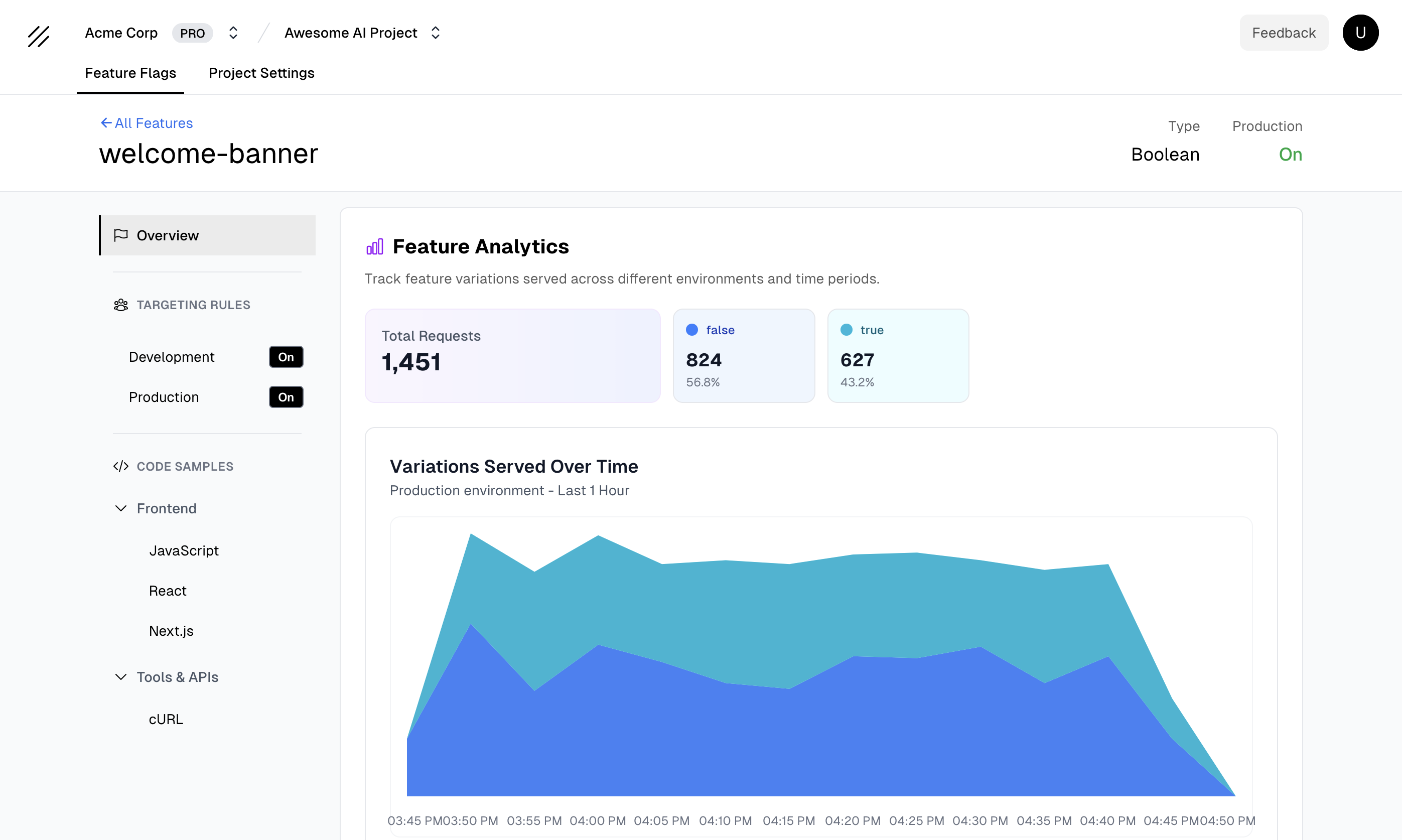The width and height of the screenshot is (1402, 840).
Task: Click the back arrow next to All Features
Action: click(x=105, y=123)
